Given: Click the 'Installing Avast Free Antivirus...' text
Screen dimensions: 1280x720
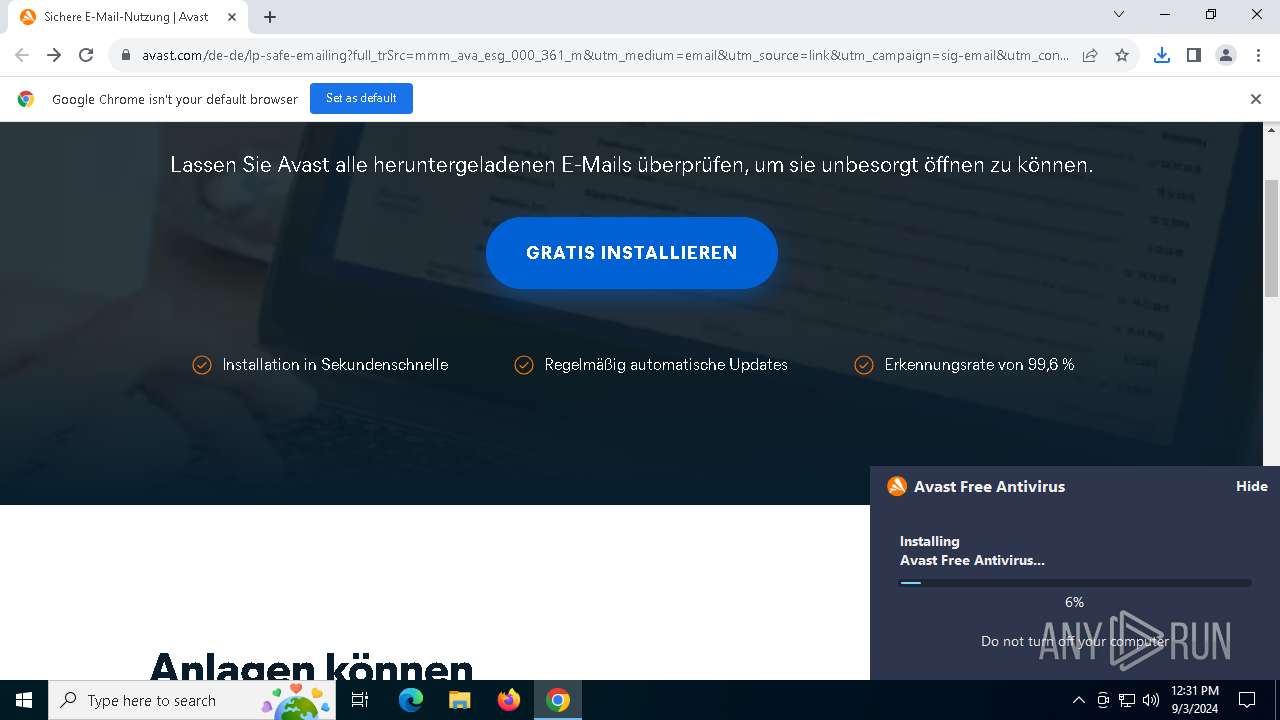Looking at the screenshot, I should (972, 551).
